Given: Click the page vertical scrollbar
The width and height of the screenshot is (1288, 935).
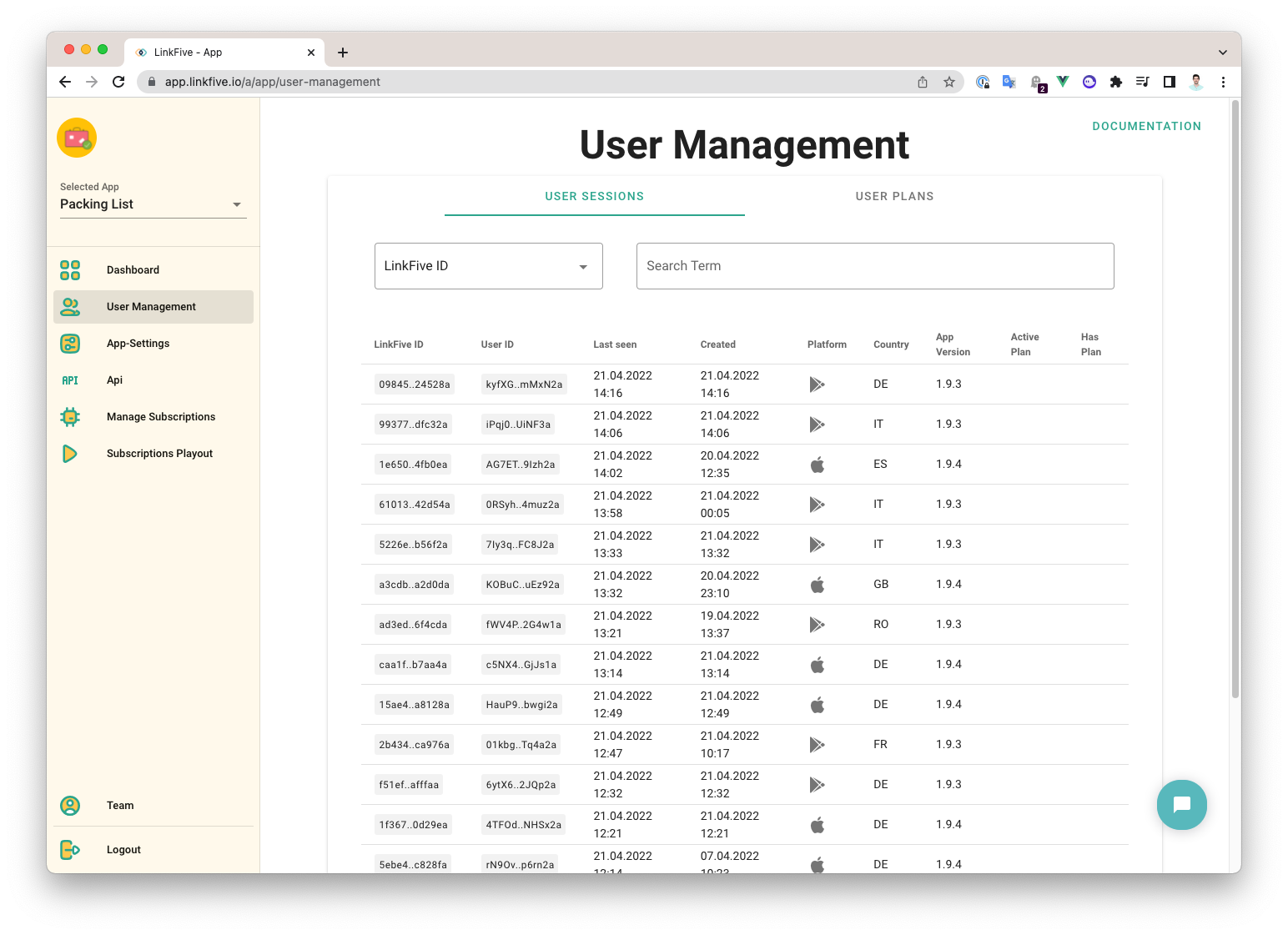Looking at the screenshot, I should [1235, 400].
